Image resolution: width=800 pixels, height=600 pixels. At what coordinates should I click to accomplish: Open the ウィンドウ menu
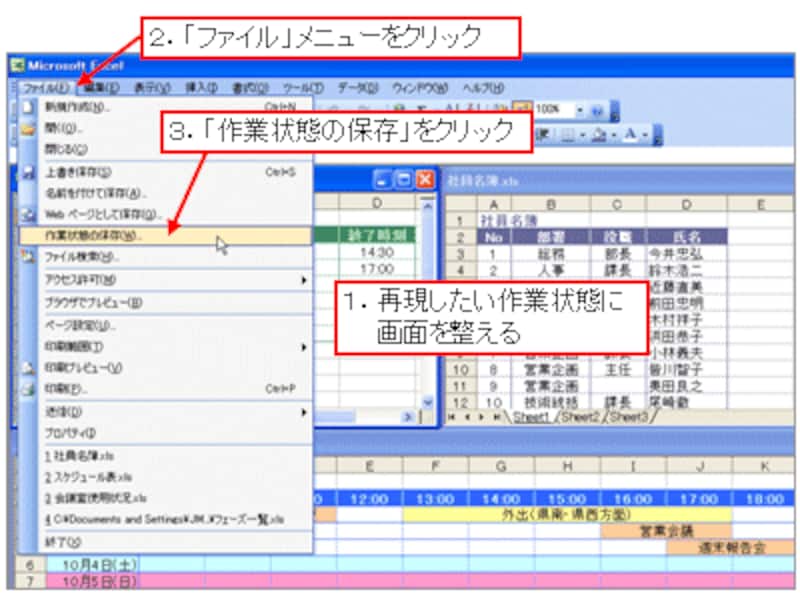(x=419, y=88)
